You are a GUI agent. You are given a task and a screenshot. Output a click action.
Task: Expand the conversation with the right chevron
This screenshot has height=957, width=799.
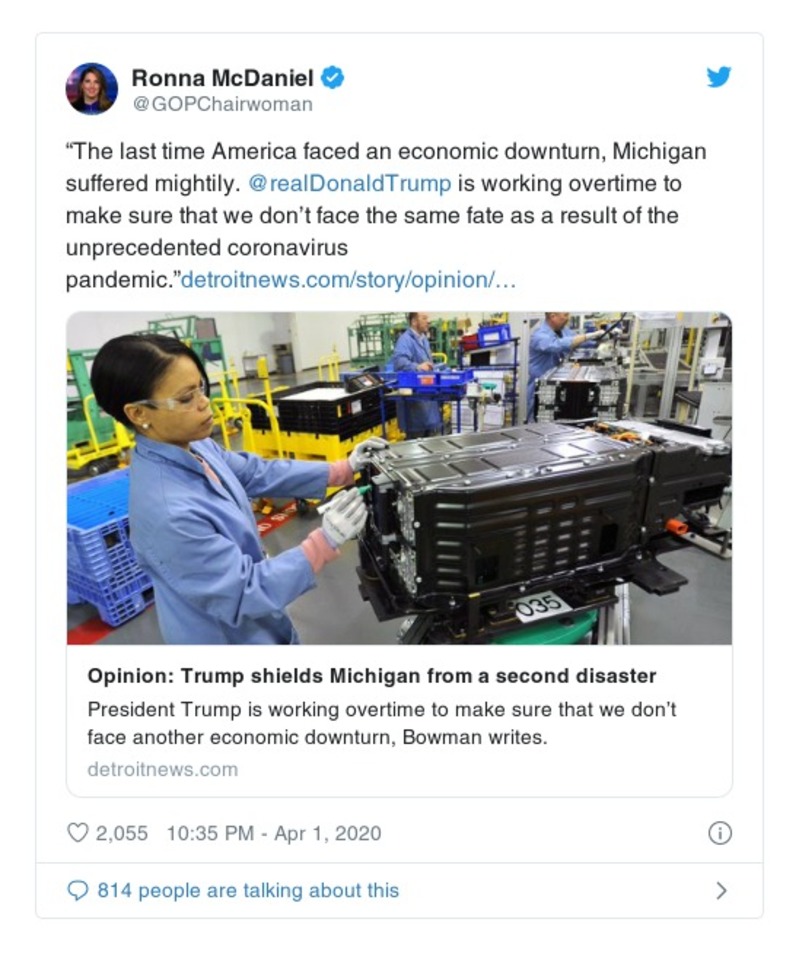(721, 890)
